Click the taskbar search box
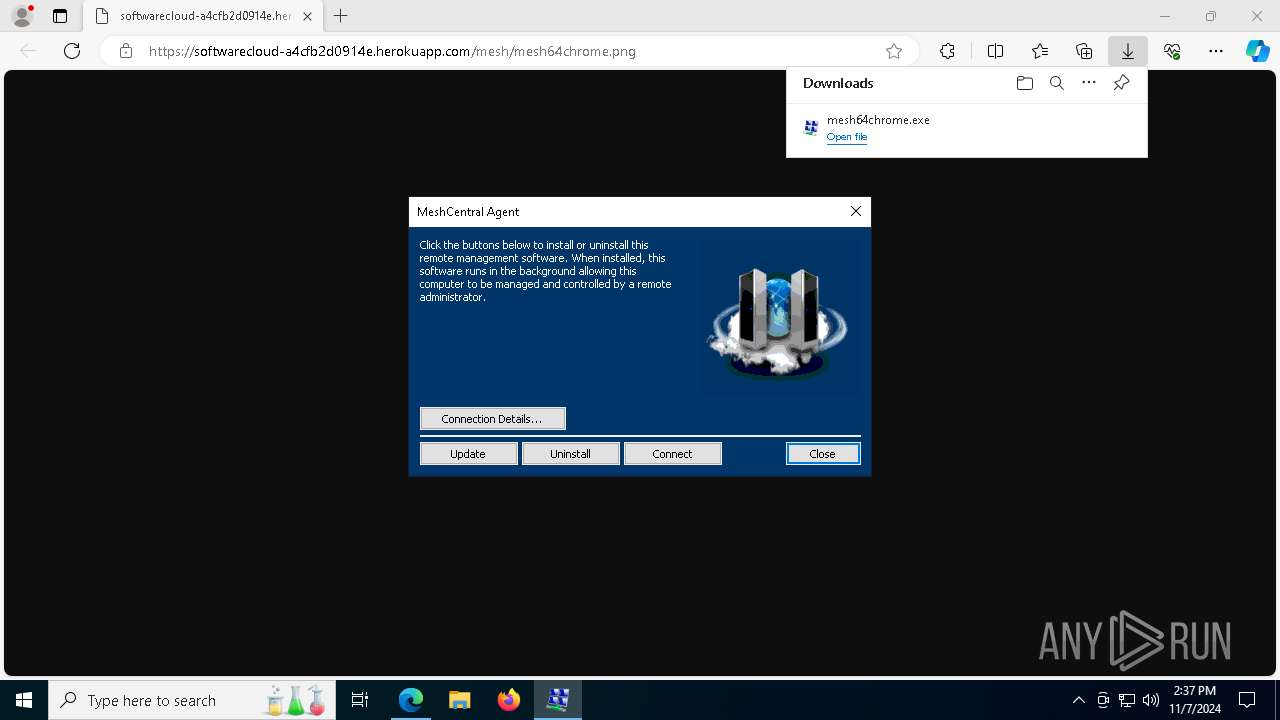The image size is (1280, 720). coord(190,700)
